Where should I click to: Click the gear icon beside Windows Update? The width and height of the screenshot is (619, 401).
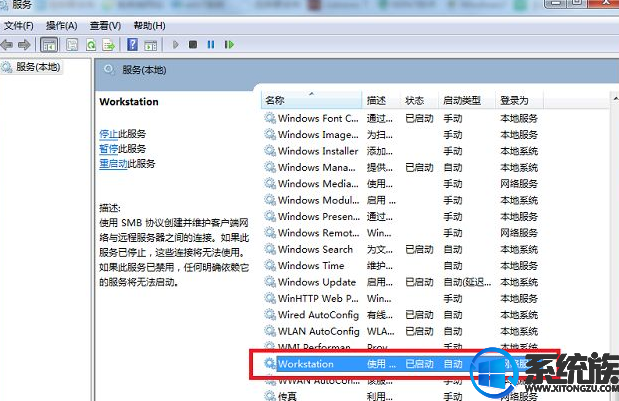(270, 282)
